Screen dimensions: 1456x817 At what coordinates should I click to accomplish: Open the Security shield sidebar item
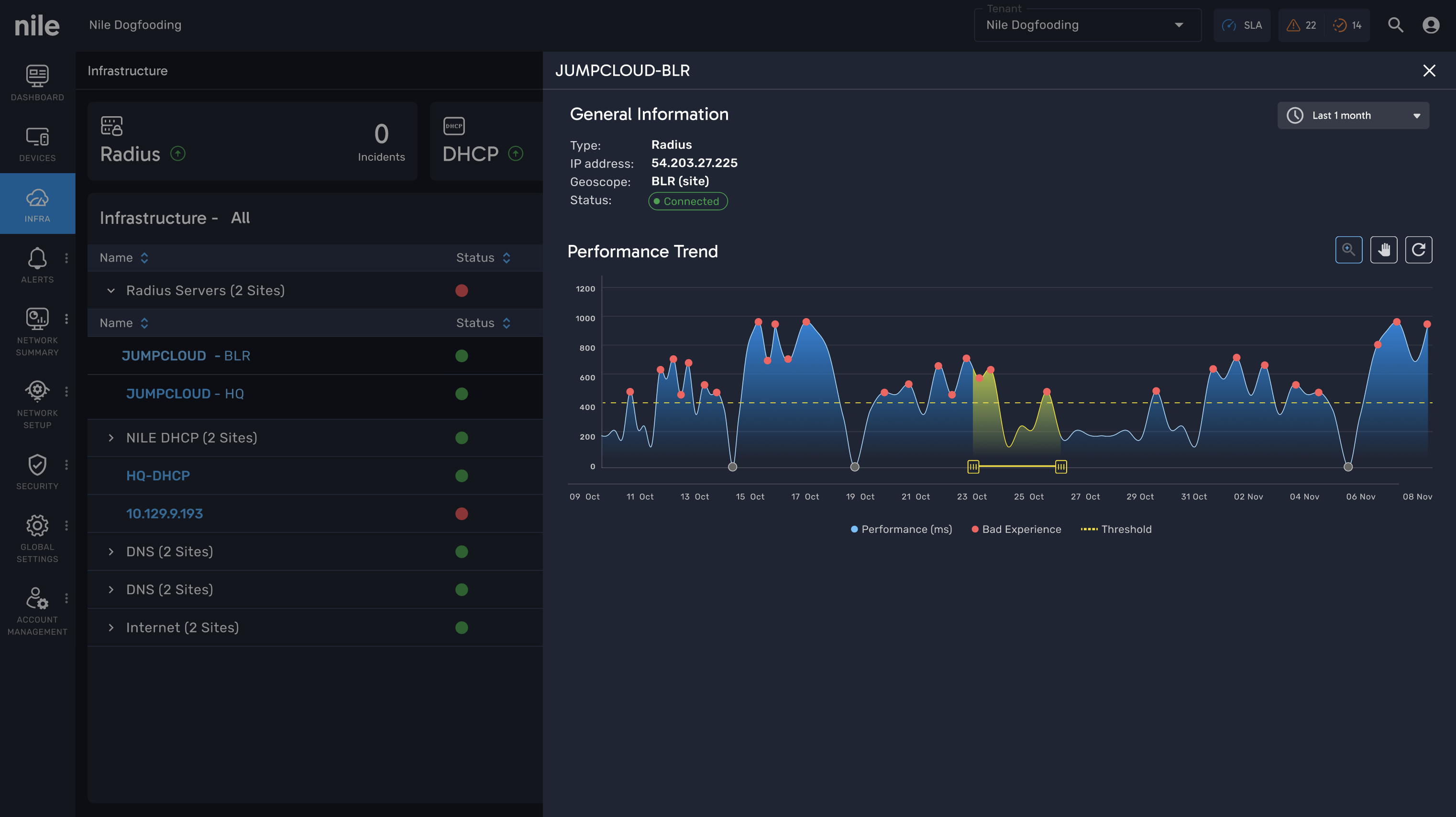37,472
